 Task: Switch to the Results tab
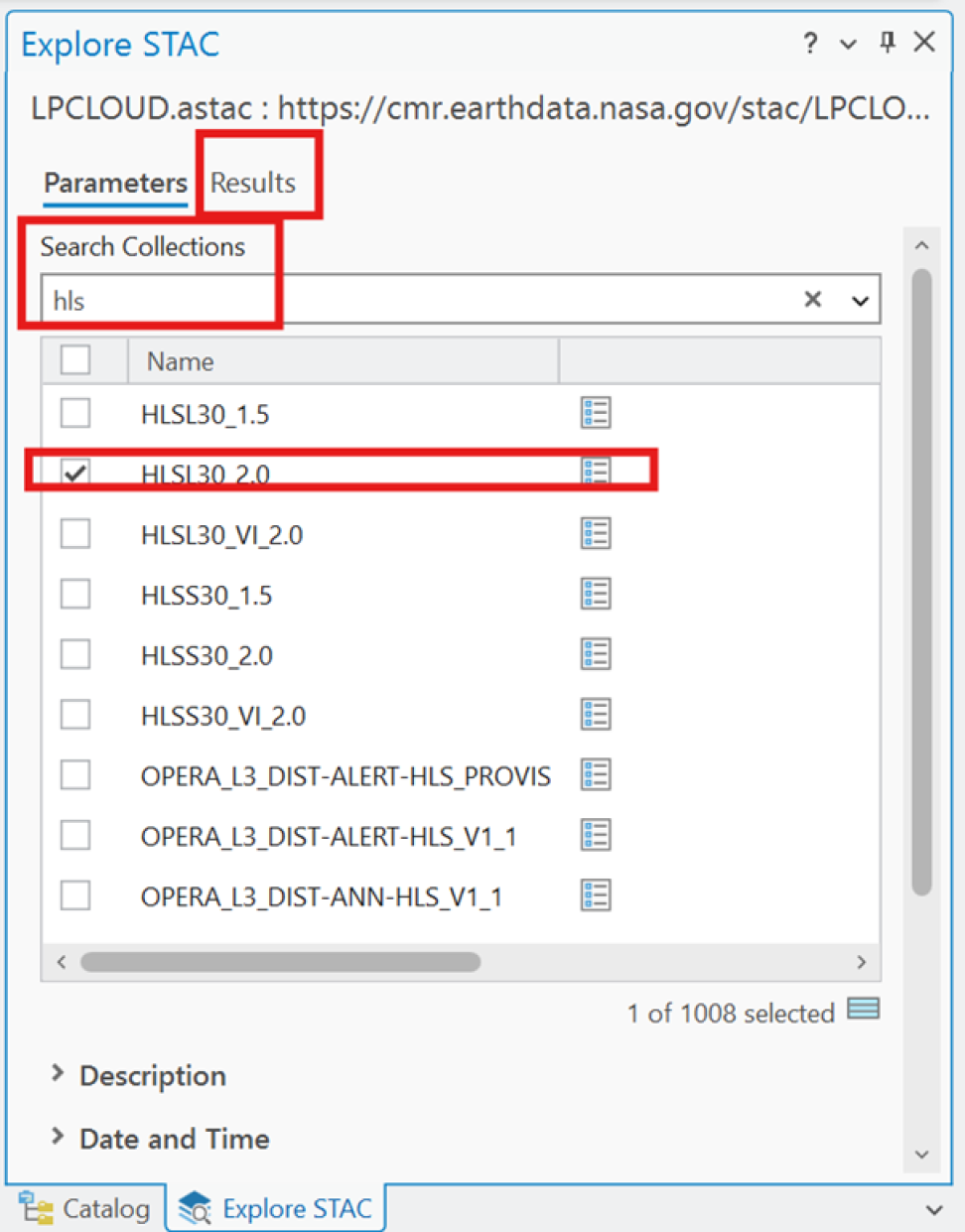point(253,183)
